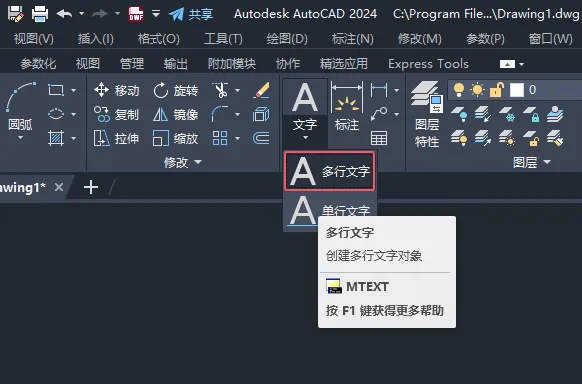Screen dimensions: 582x384
Task: Open the quick access toolbar customize dropdown
Action: (156, 14)
